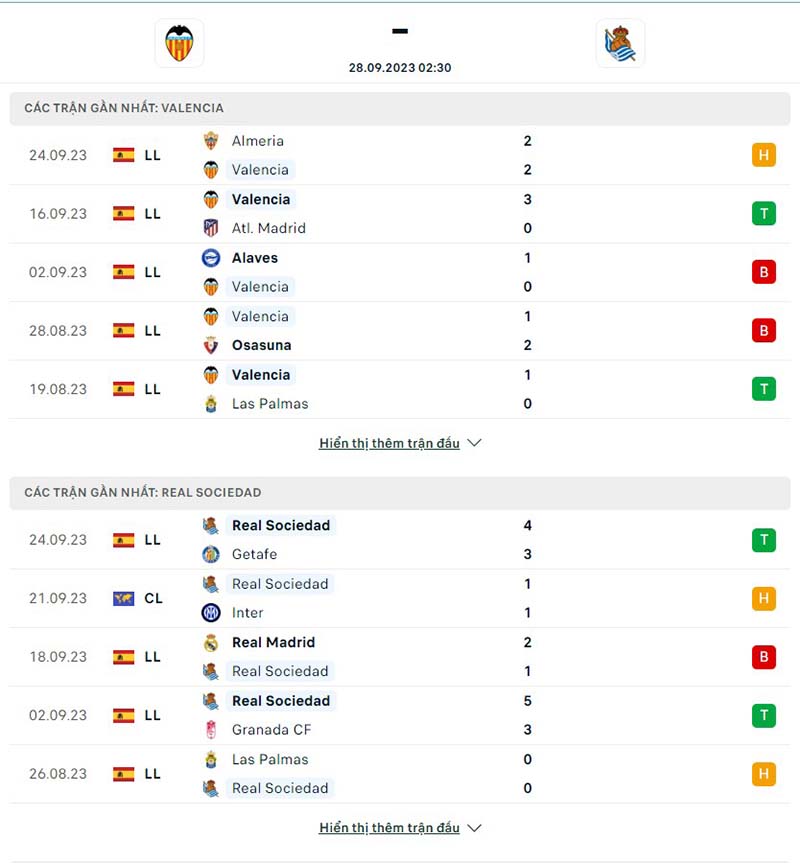Select the Almeria club logo

point(211,141)
